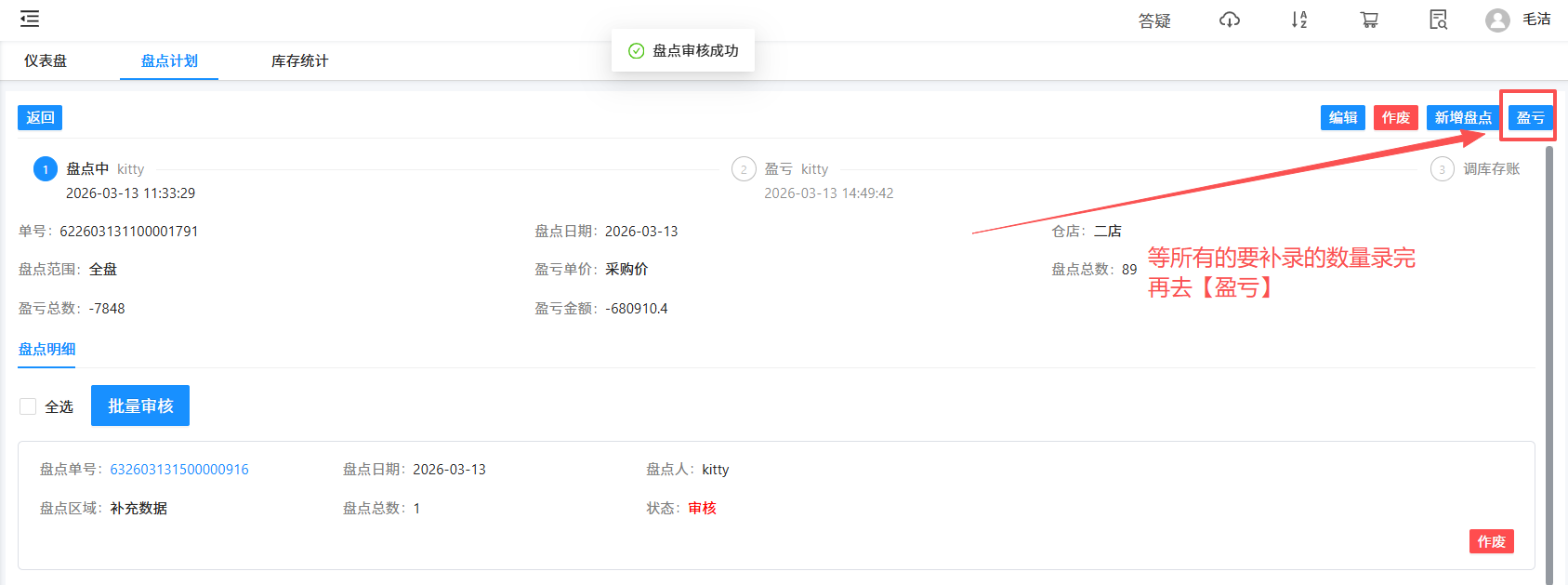1568x585 pixels.
Task: Select the 盘点计划 tab
Action: click(169, 61)
